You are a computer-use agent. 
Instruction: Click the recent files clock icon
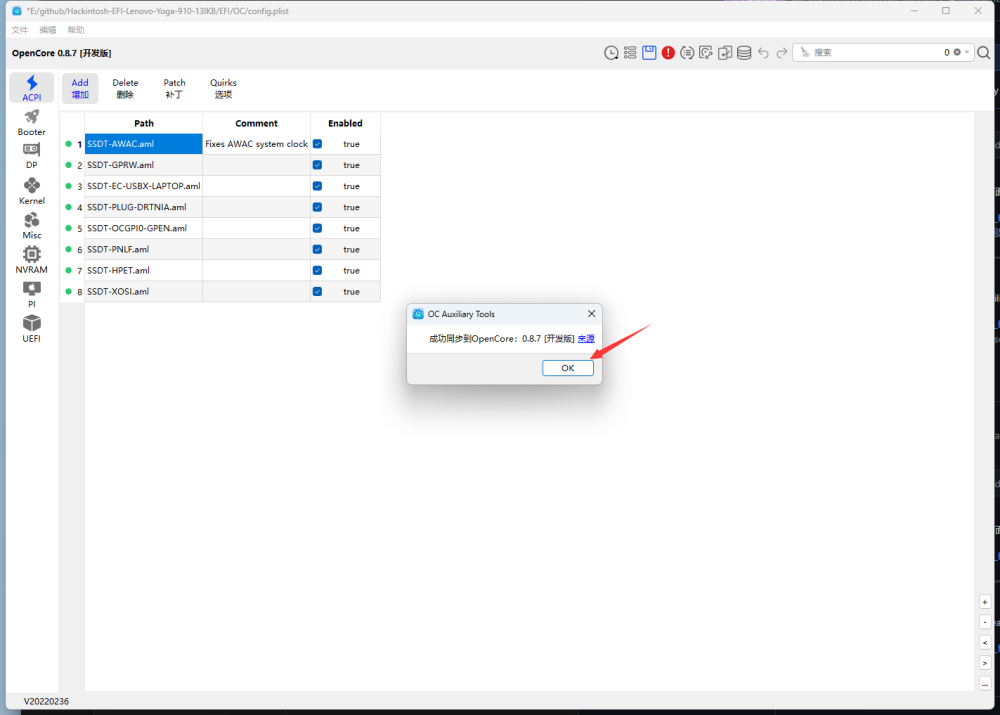(x=611, y=53)
